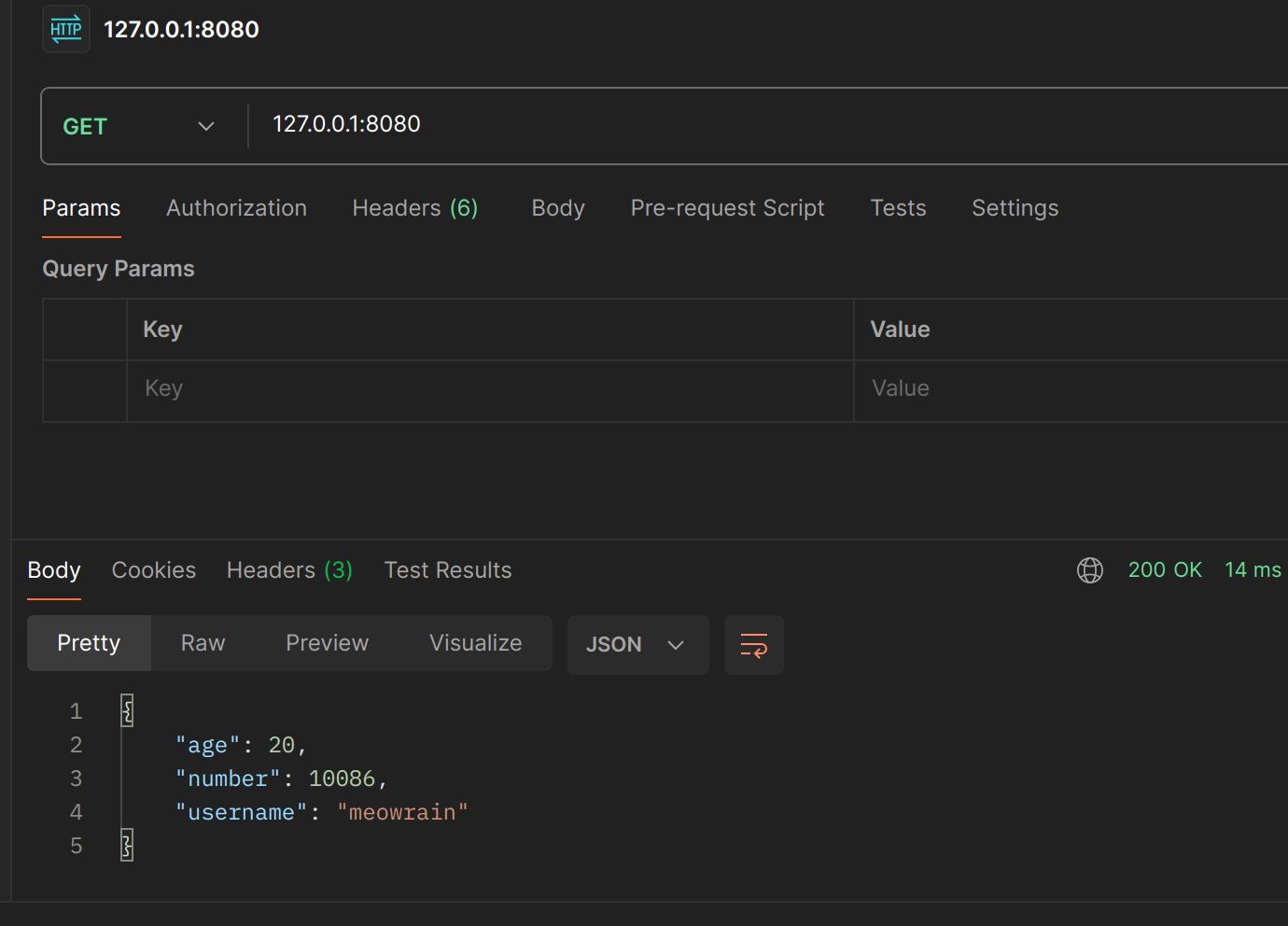1288x926 pixels.
Task: Switch to response Cookies tab
Action: [x=154, y=570]
